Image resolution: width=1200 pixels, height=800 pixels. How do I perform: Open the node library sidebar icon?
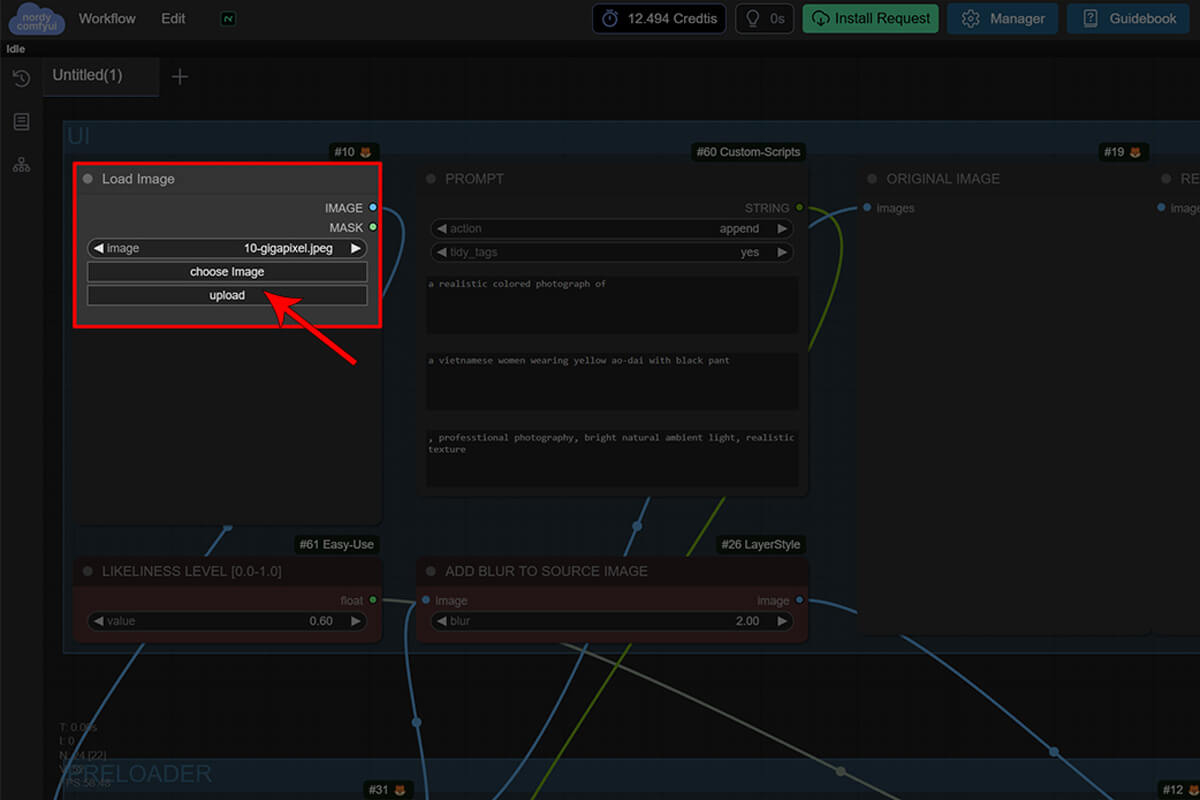[21, 122]
